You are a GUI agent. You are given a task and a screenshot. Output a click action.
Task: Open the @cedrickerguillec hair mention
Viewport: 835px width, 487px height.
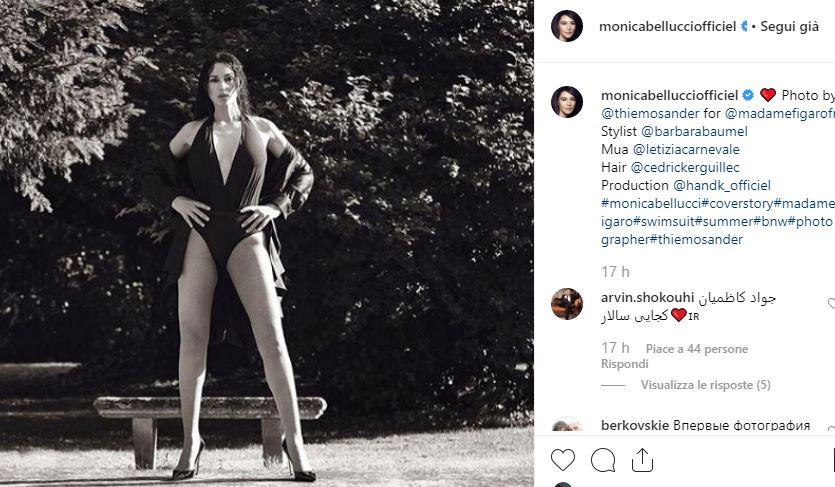[685, 168]
